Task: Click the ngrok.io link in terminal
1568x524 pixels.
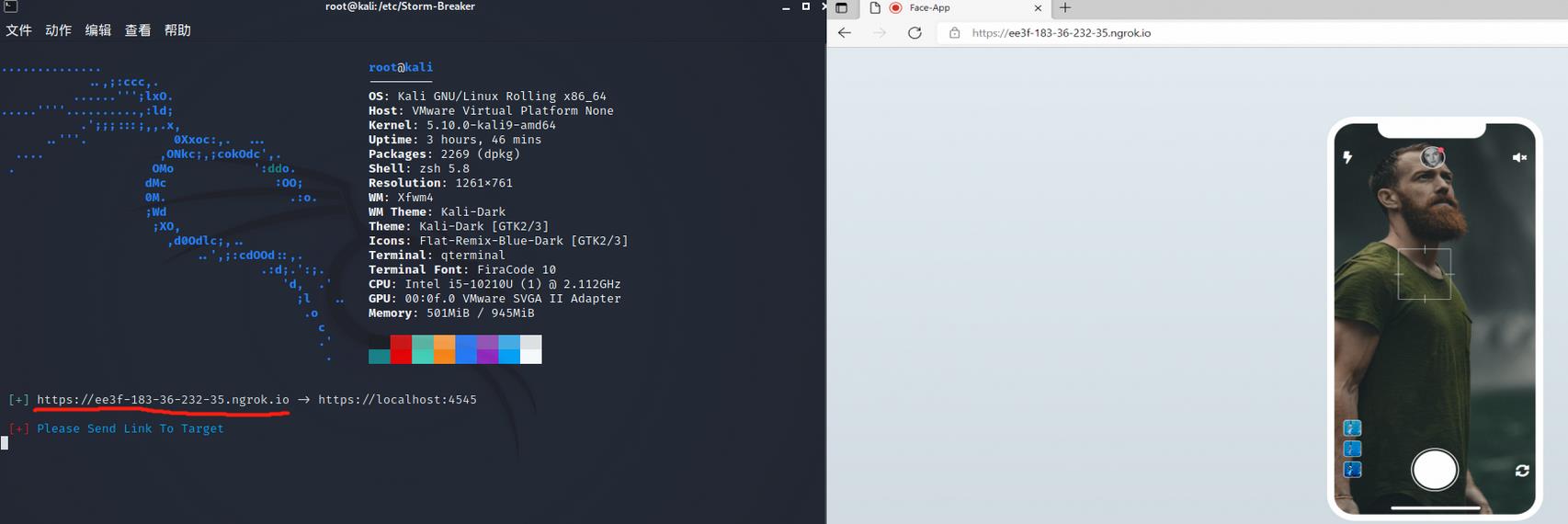Action: tap(163, 400)
